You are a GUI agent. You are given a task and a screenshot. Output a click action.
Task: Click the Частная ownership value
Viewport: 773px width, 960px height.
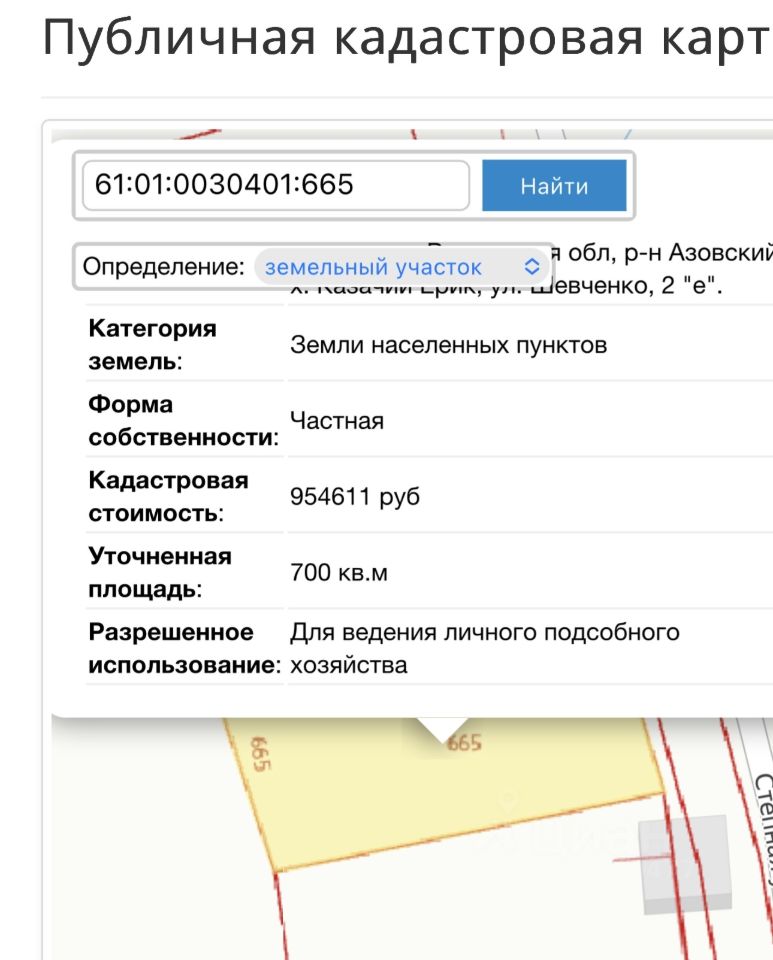coord(337,421)
